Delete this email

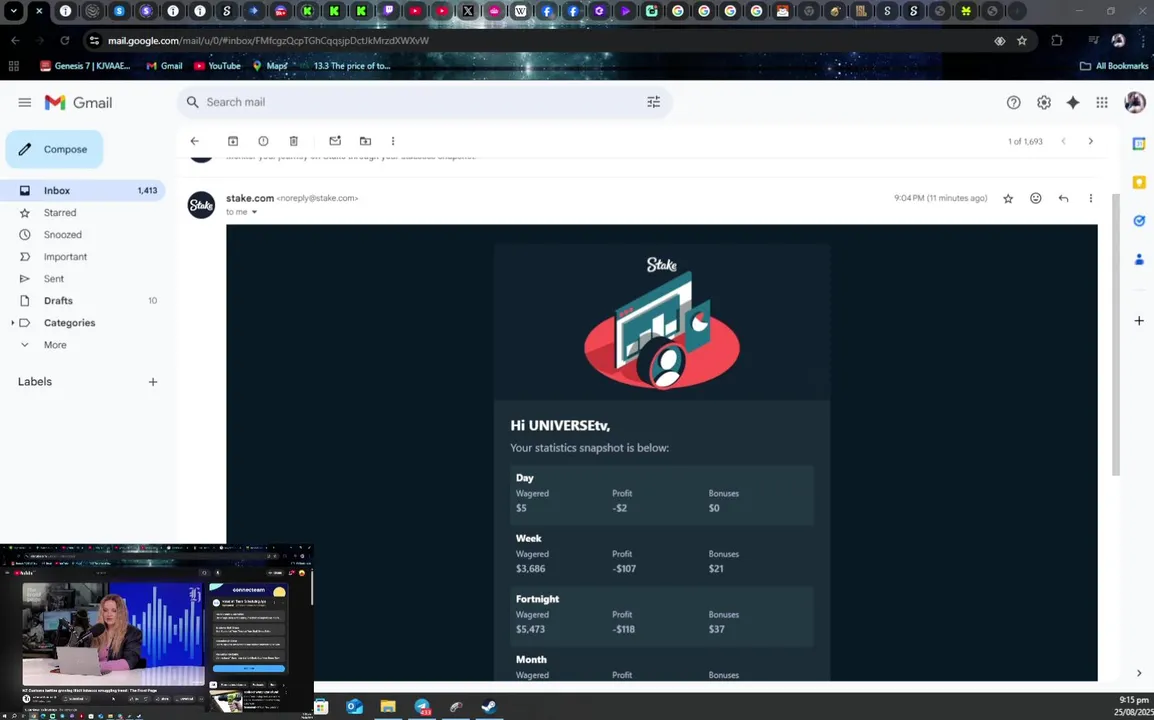pos(294,141)
